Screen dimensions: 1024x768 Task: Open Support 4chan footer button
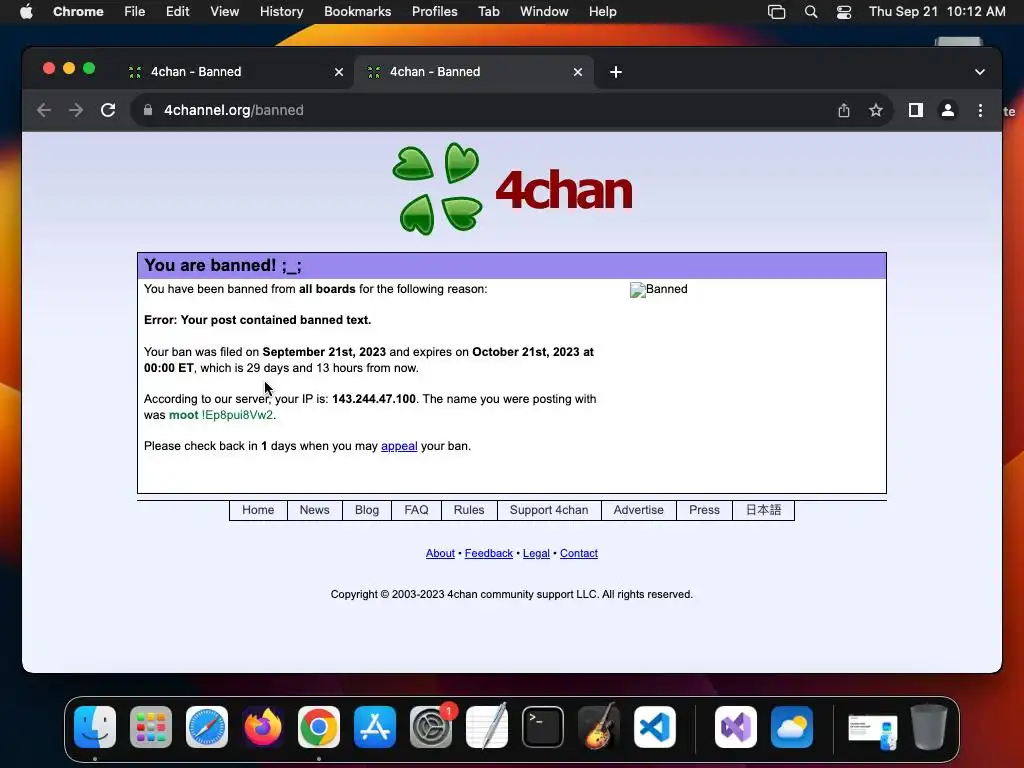click(x=549, y=510)
